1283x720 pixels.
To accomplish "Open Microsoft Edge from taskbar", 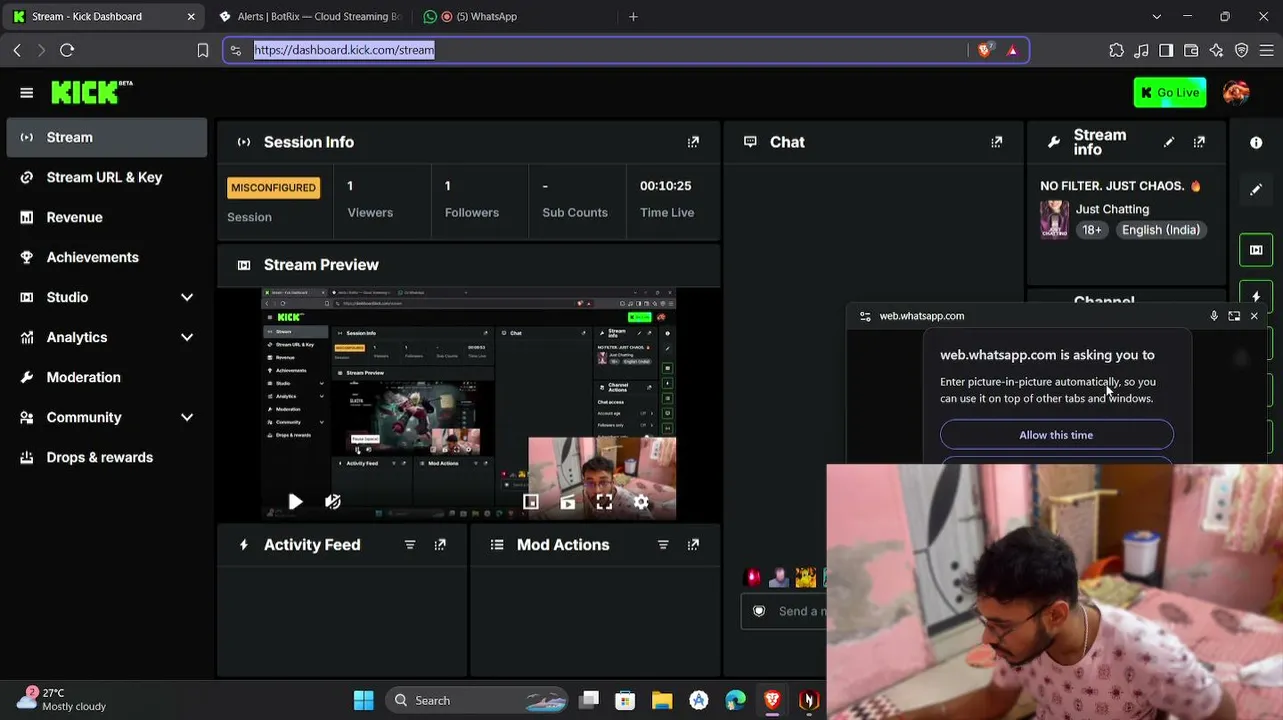I will (735, 700).
